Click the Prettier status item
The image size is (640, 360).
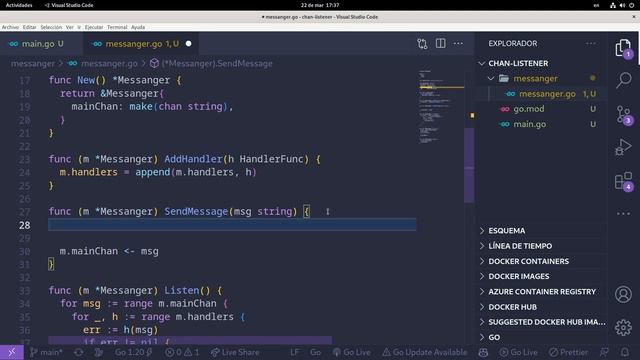click(x=569, y=352)
